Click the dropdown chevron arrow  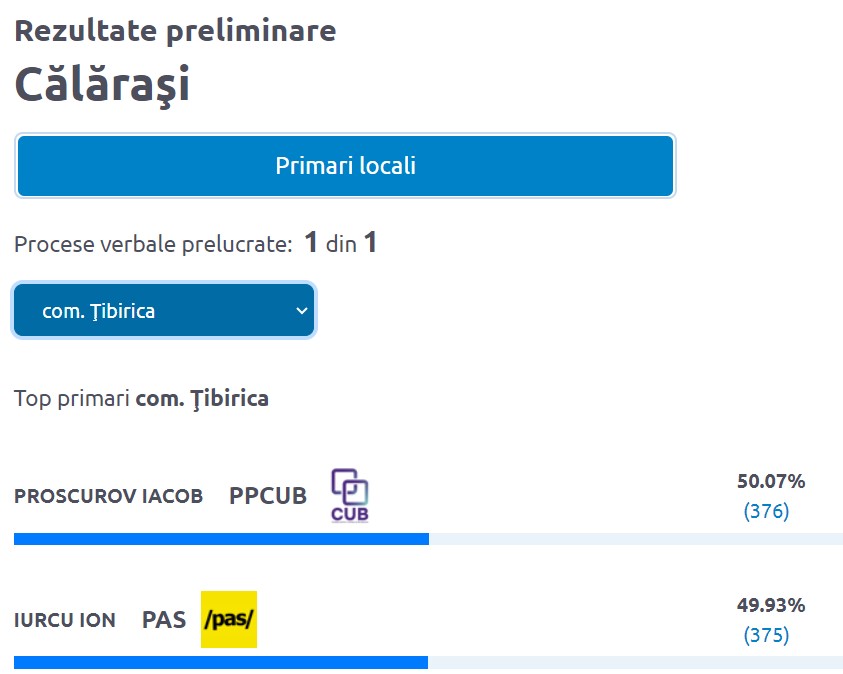[302, 311]
